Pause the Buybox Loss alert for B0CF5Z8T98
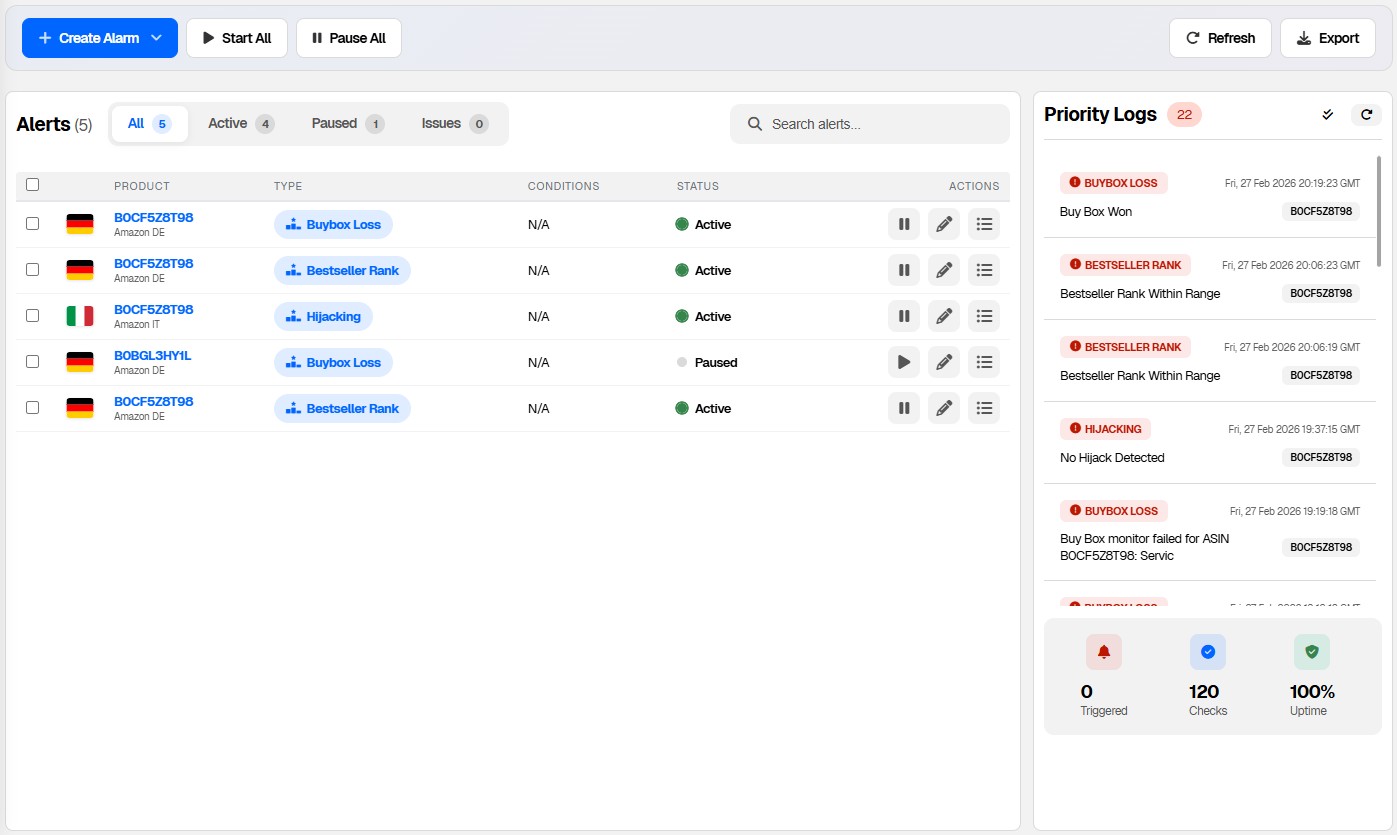 click(x=903, y=224)
